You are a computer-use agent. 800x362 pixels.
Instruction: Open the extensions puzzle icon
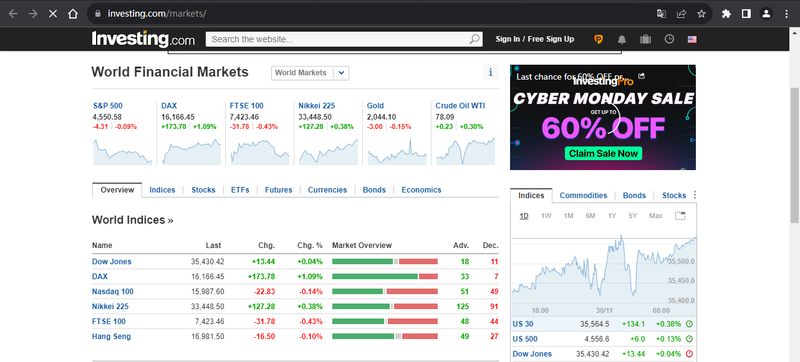(726, 14)
